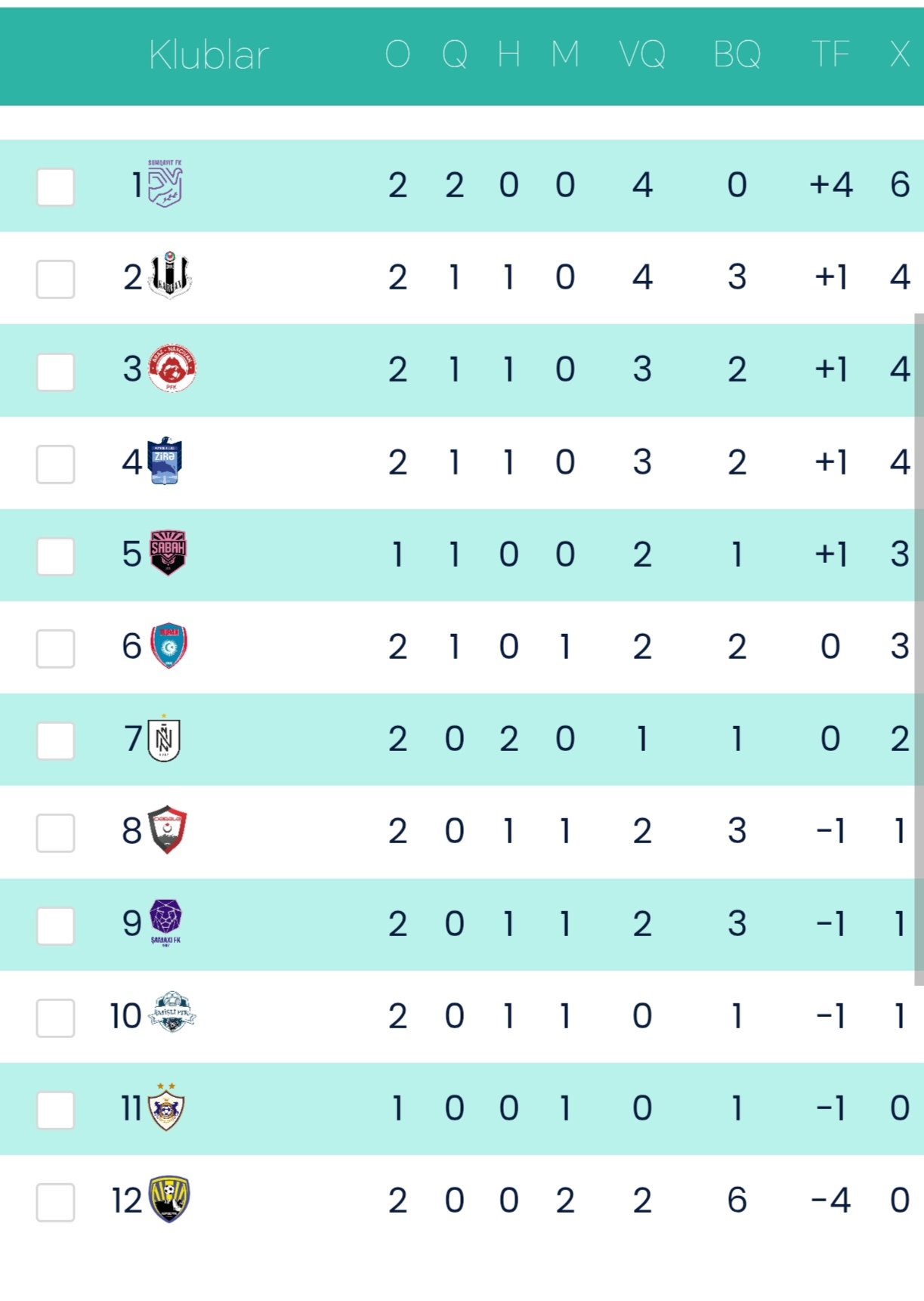Screen dimensions: 924x1301
Task: Select the Qəbələ red-black shield logo
Action: point(168,829)
